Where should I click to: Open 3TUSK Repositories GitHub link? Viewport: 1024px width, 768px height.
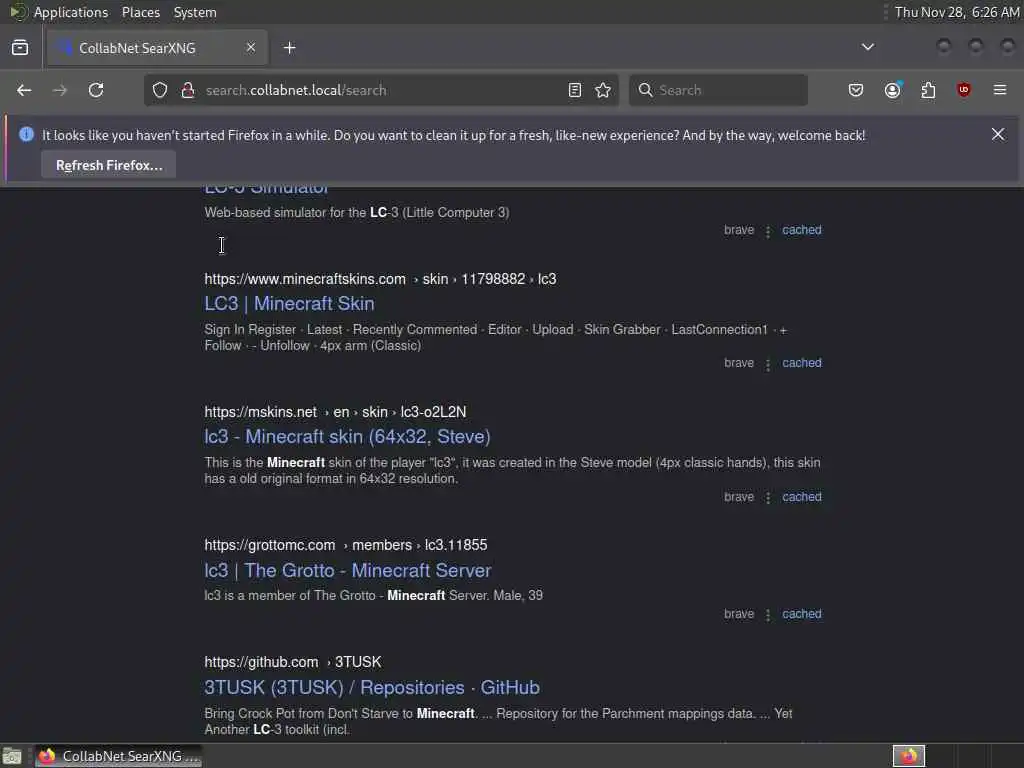pyautogui.click(x=372, y=687)
